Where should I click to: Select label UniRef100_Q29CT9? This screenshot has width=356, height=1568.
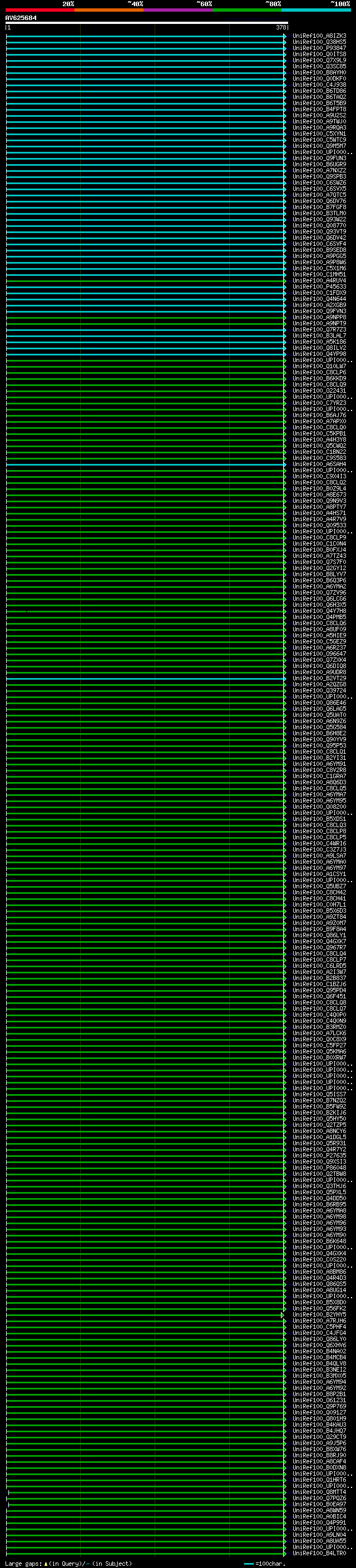pos(319,1437)
